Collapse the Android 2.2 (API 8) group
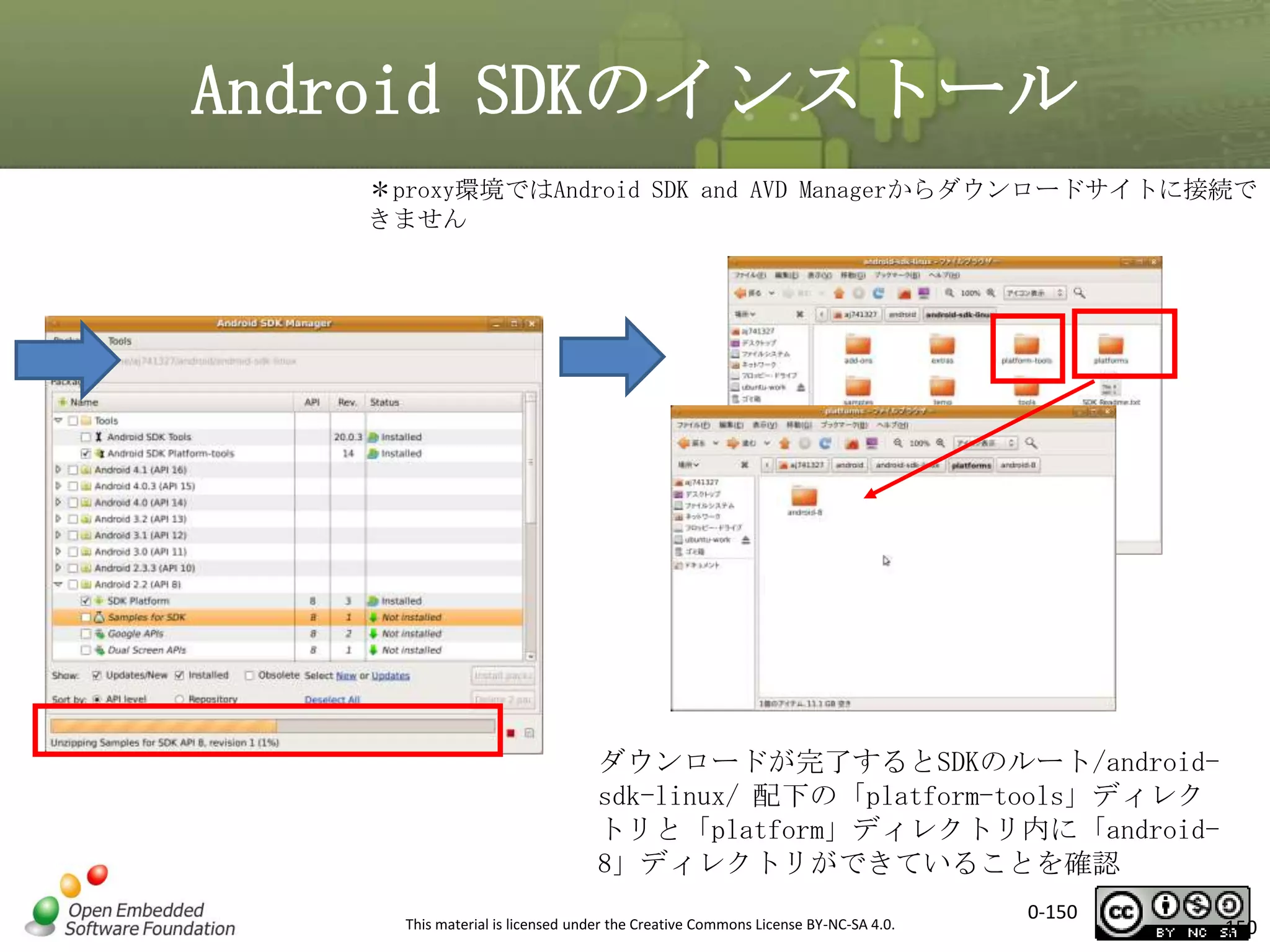This screenshot has height=952, width=1270. [59, 584]
